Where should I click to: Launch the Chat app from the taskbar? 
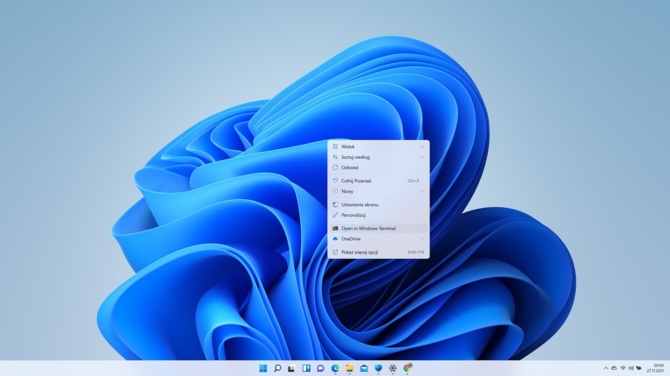[320, 368]
